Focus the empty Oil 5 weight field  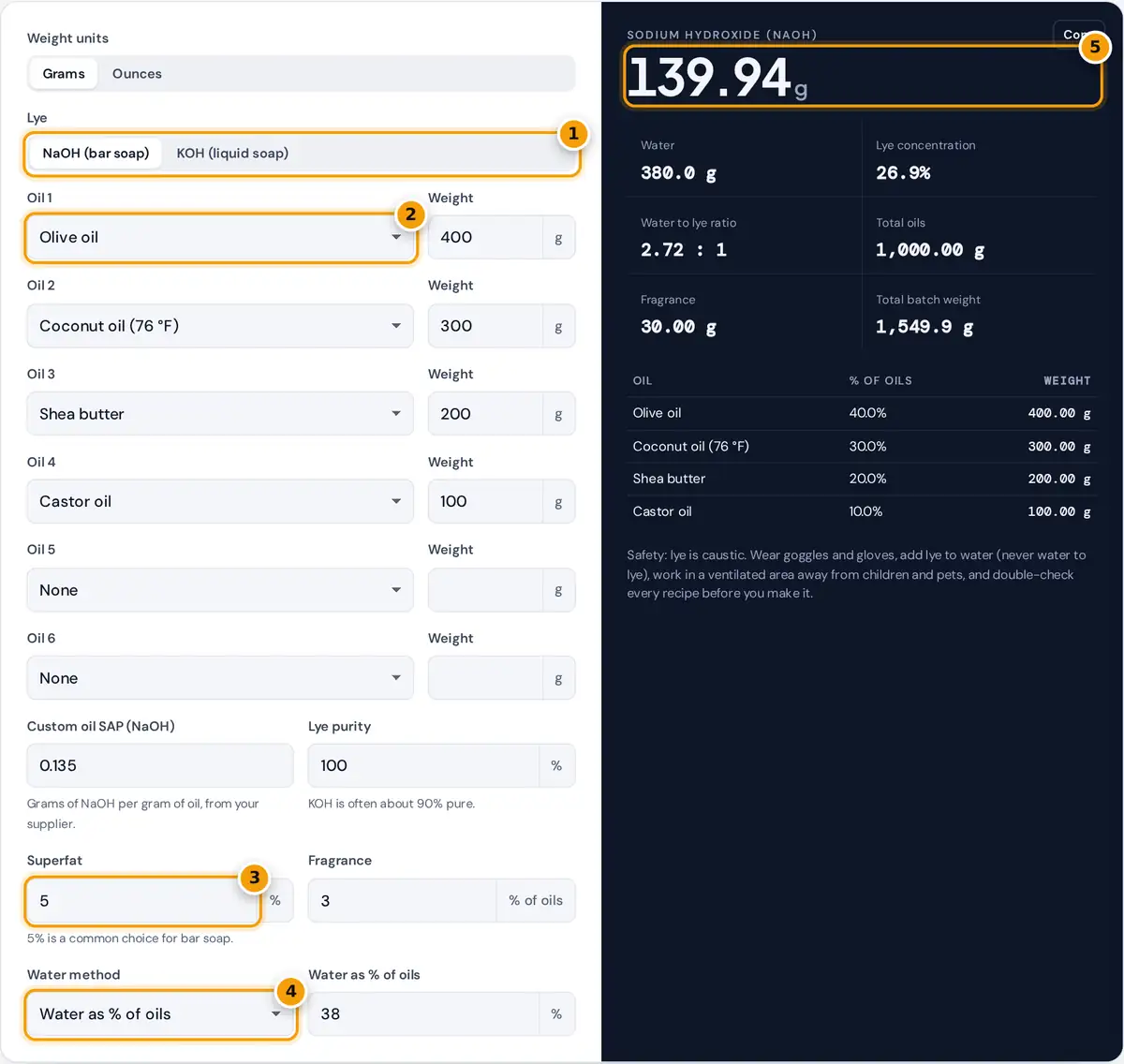tap(485, 590)
